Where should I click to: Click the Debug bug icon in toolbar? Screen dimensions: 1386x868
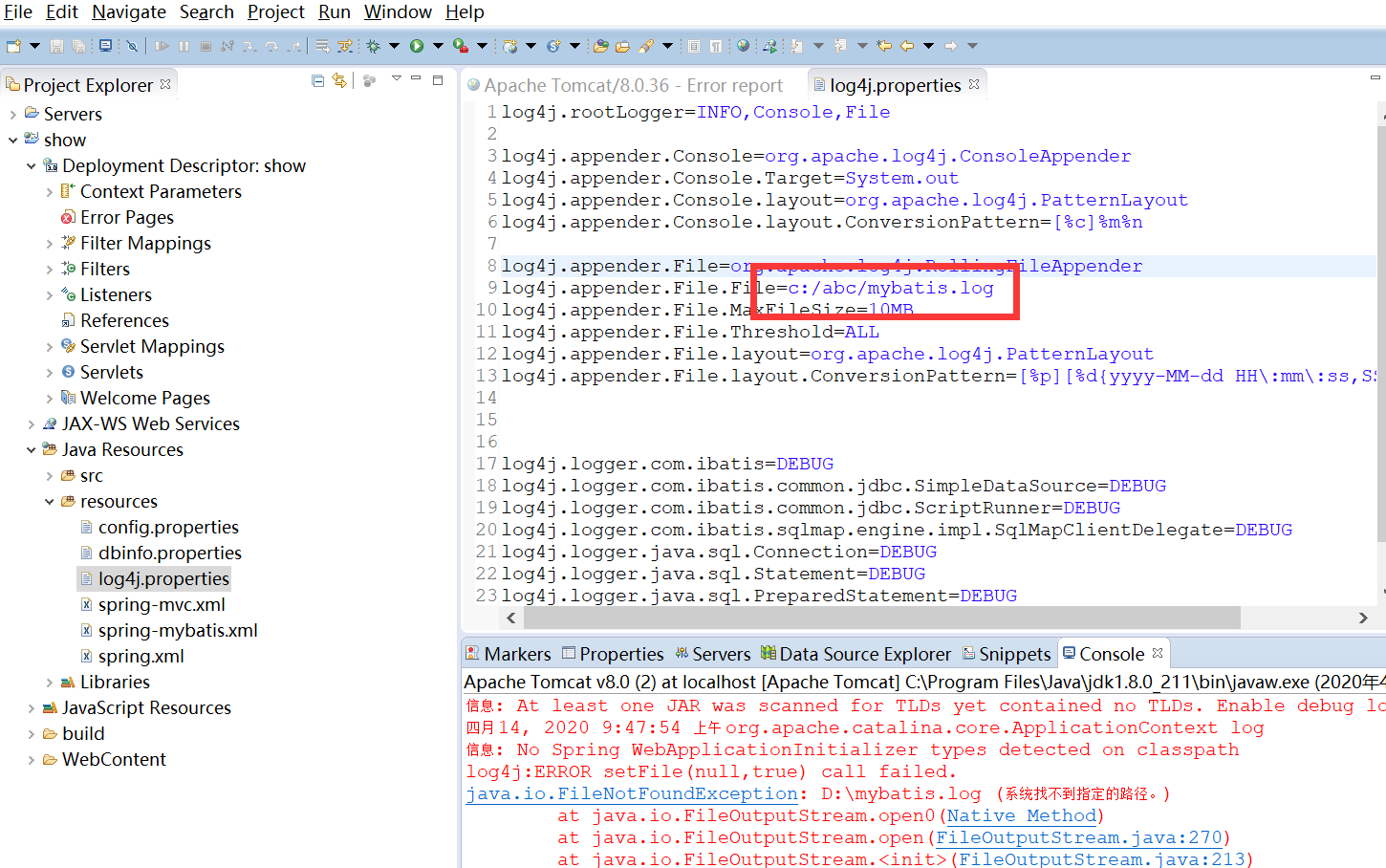pos(373,46)
